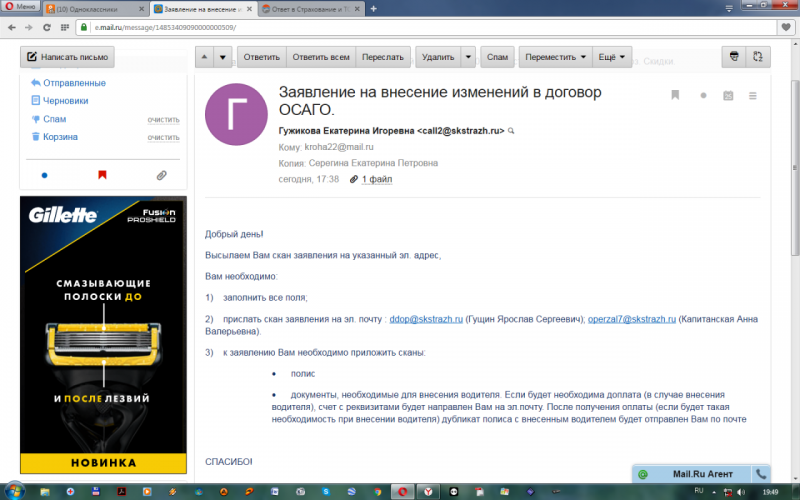
Task: Flag this message with bookmark icon
Action: coord(675,95)
